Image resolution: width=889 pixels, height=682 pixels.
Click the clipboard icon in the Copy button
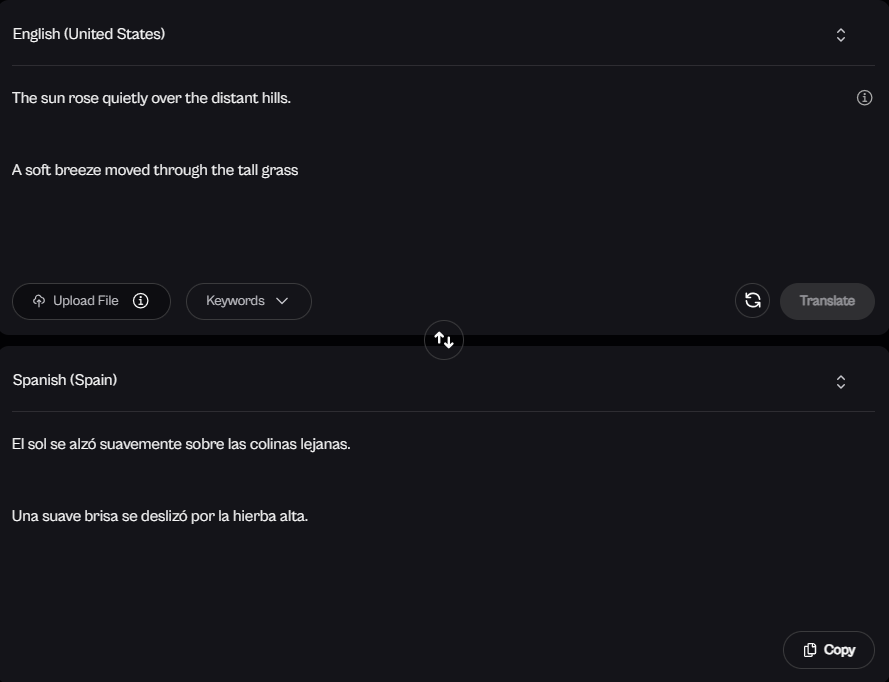pos(810,650)
